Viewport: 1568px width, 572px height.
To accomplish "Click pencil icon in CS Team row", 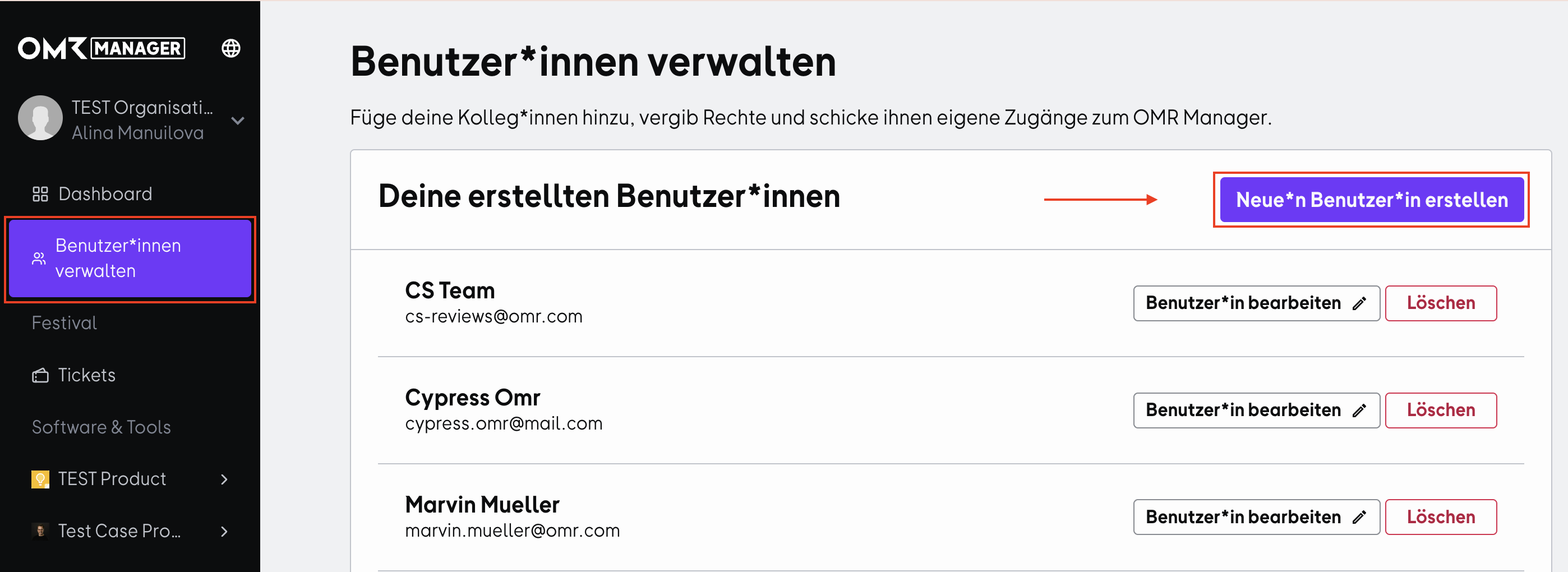I will click(1359, 303).
